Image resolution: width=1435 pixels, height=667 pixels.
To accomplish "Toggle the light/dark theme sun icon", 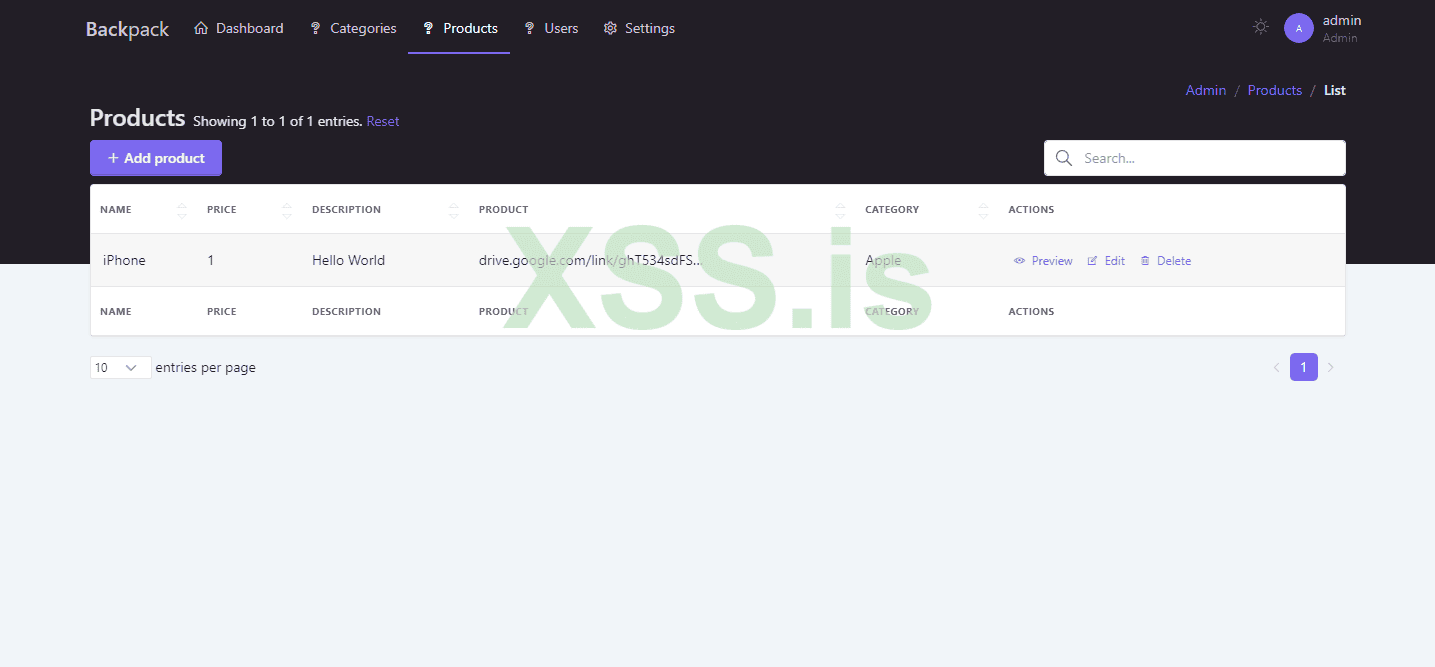I will (x=1261, y=28).
